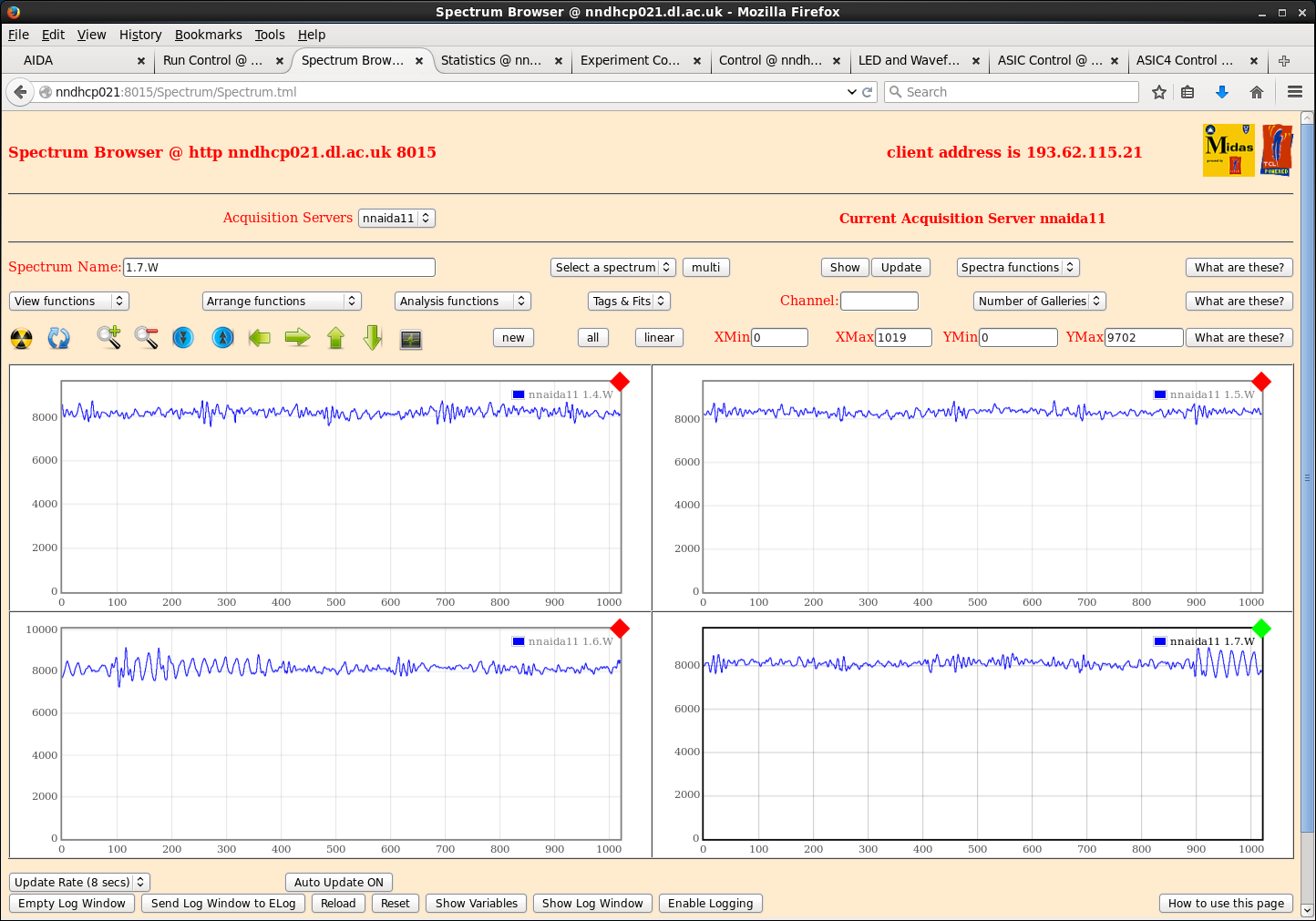This screenshot has width=1316, height=921.
Task: Switch to the Run Control tab
Action: (x=213, y=61)
